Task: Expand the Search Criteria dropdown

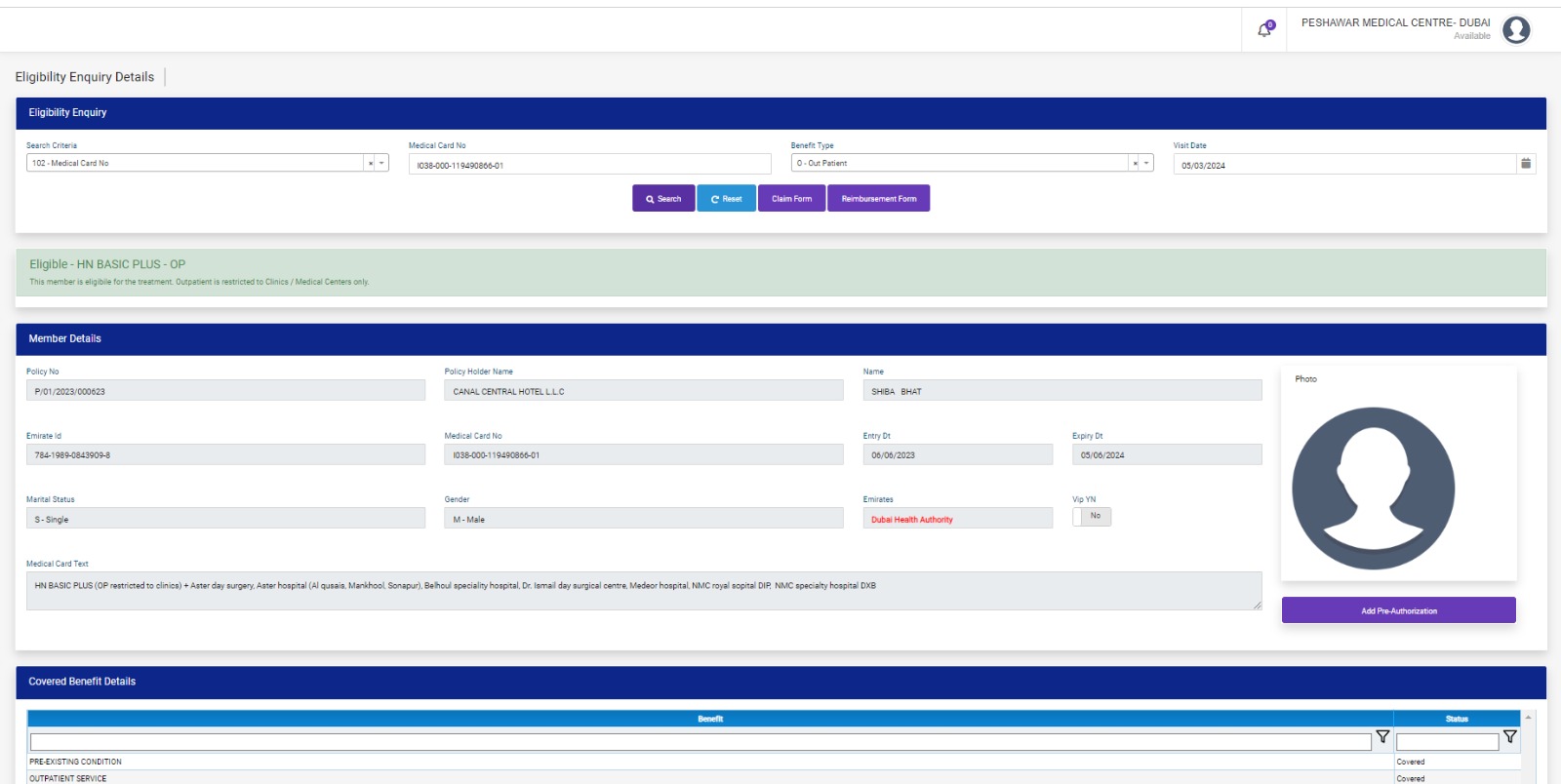Action: point(381,164)
